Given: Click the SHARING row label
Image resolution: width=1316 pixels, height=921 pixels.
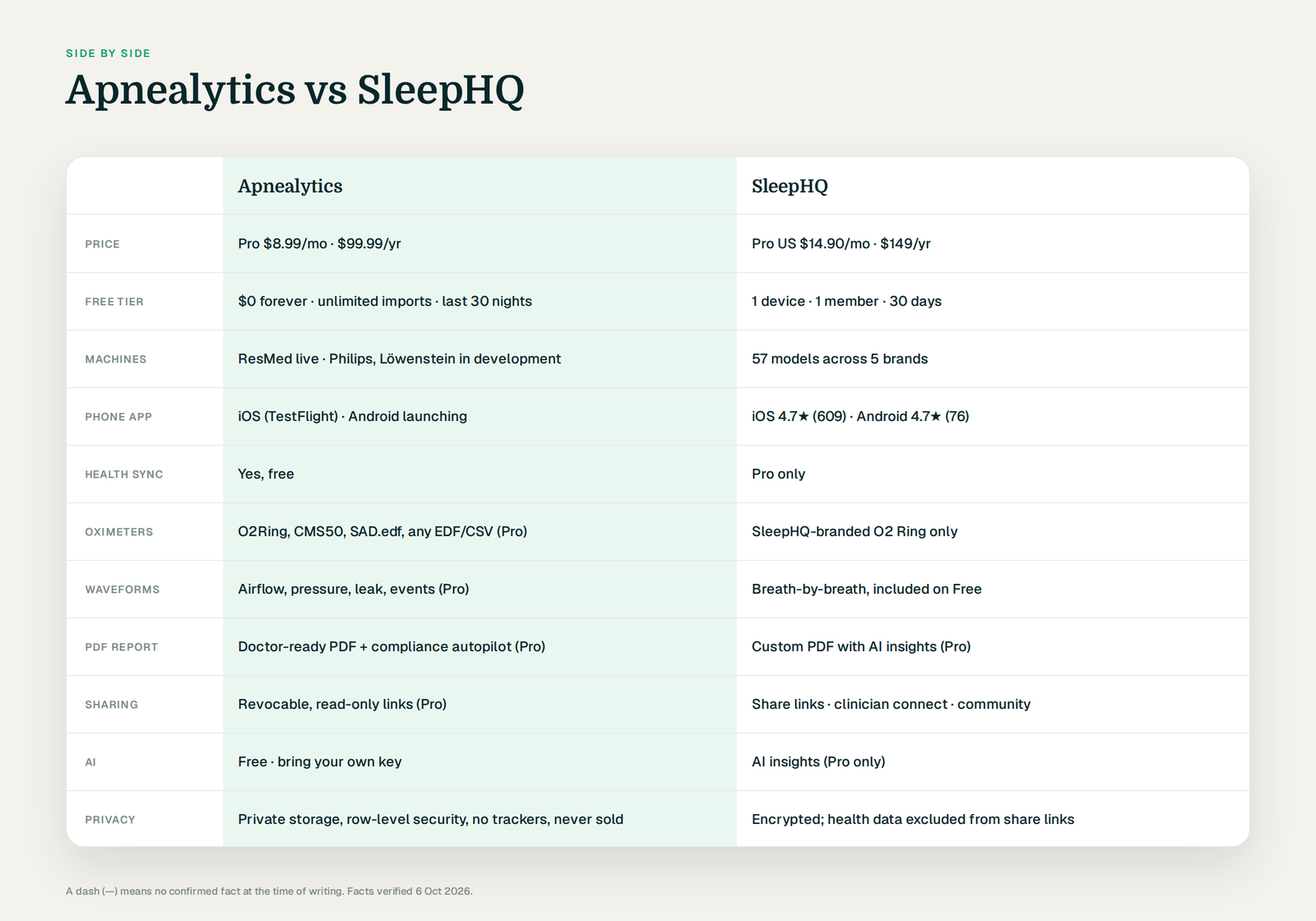Looking at the screenshot, I should pyautogui.click(x=112, y=705).
